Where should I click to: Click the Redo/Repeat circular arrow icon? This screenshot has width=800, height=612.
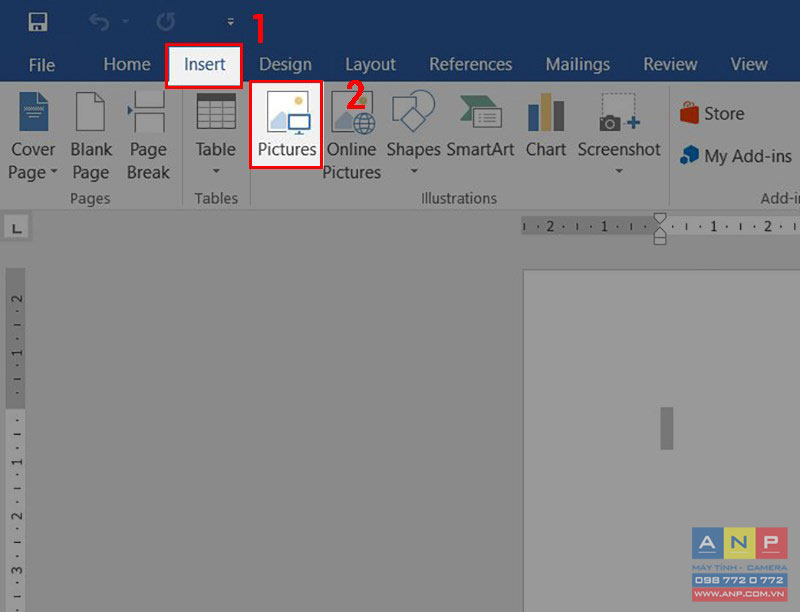tap(166, 22)
